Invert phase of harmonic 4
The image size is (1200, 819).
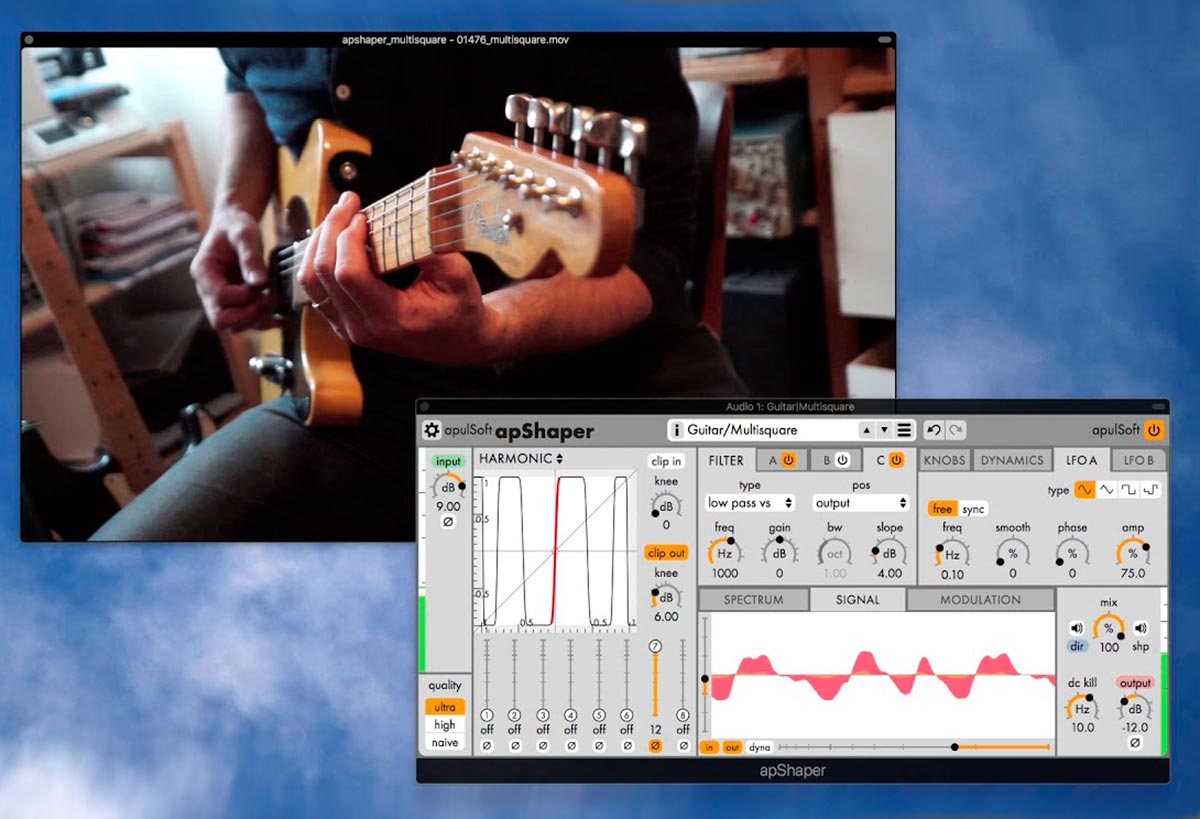pyautogui.click(x=571, y=745)
